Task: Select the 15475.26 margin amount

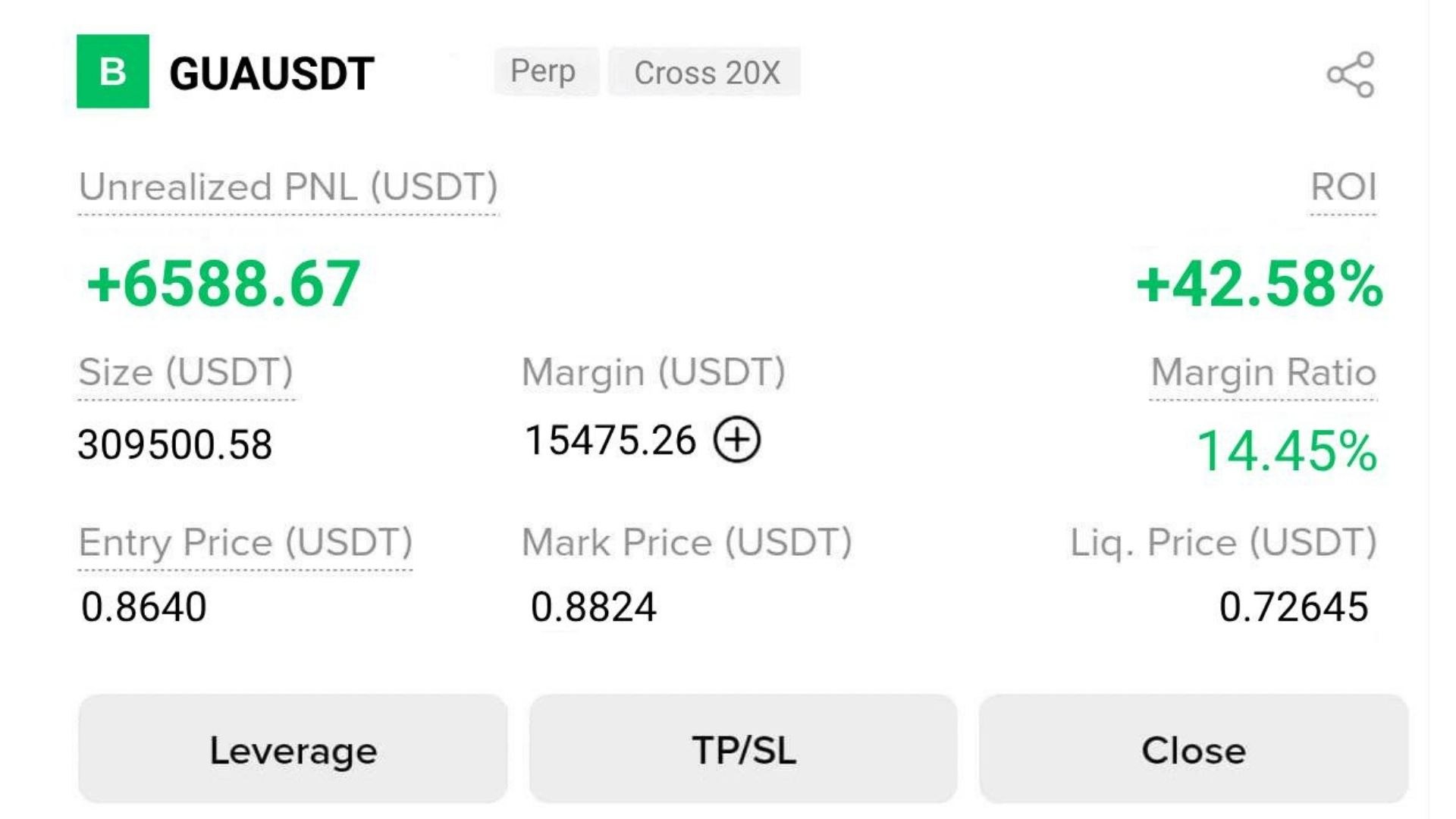Action: 610,441
